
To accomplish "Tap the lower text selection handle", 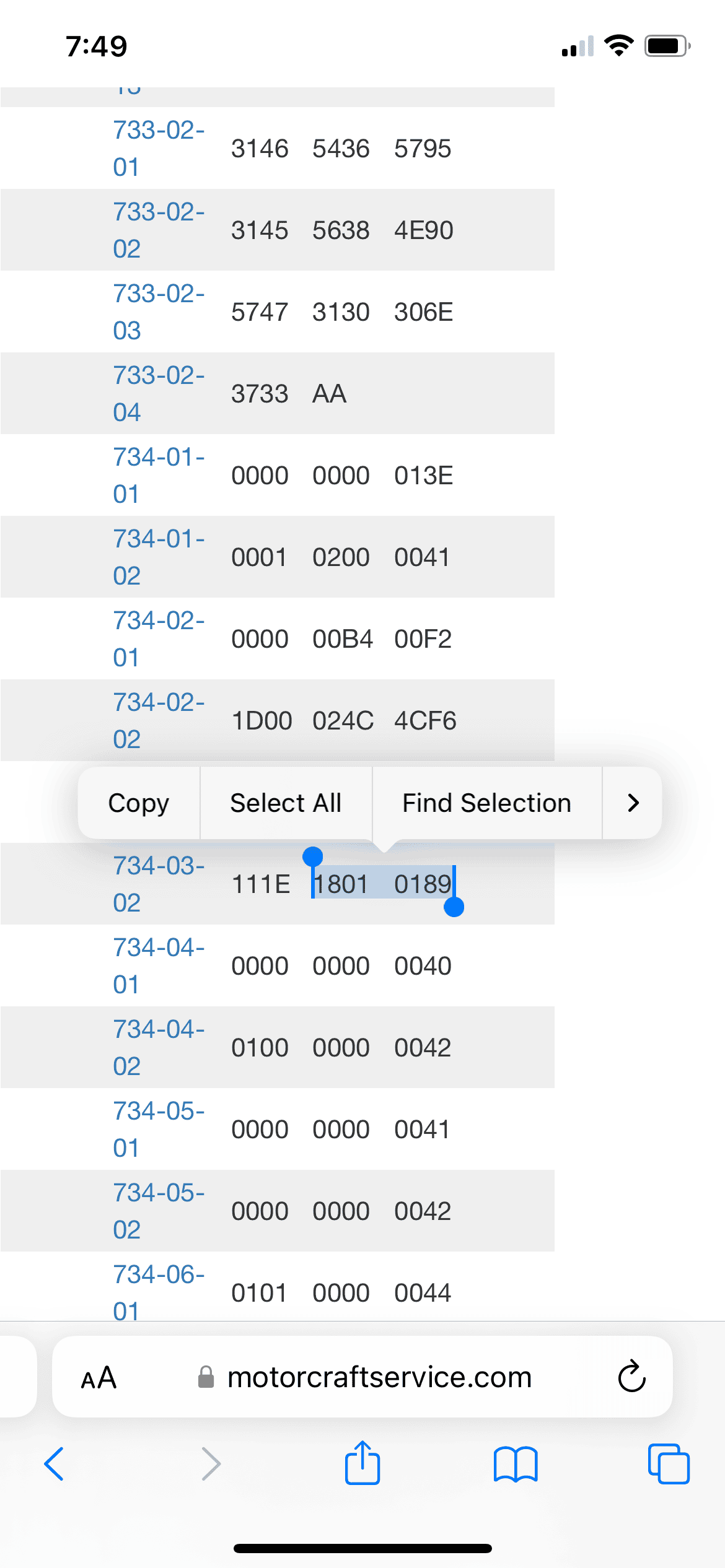I will tap(454, 907).
